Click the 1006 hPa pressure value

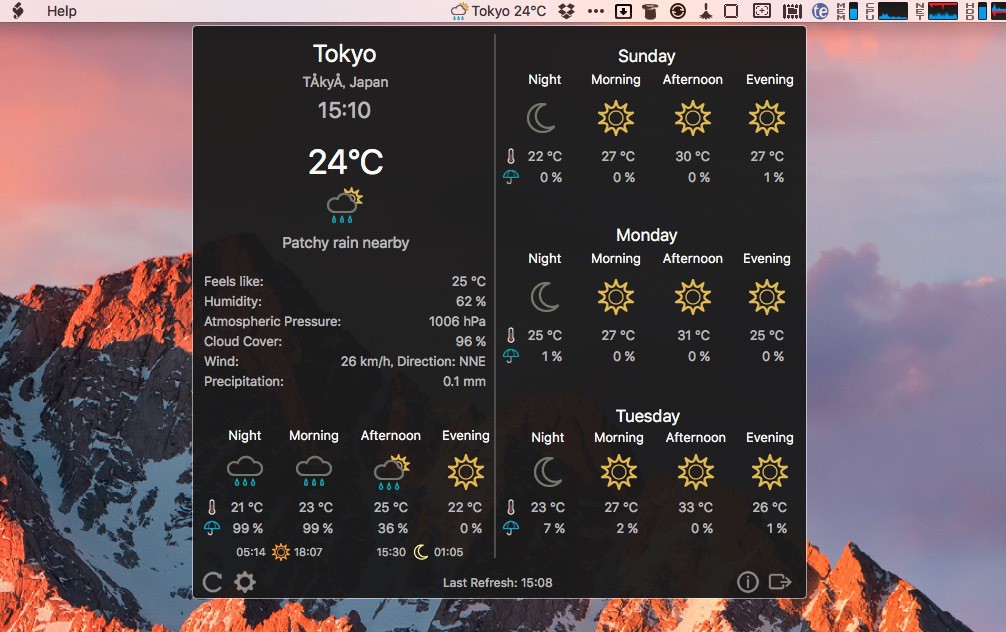pyautogui.click(x=457, y=321)
